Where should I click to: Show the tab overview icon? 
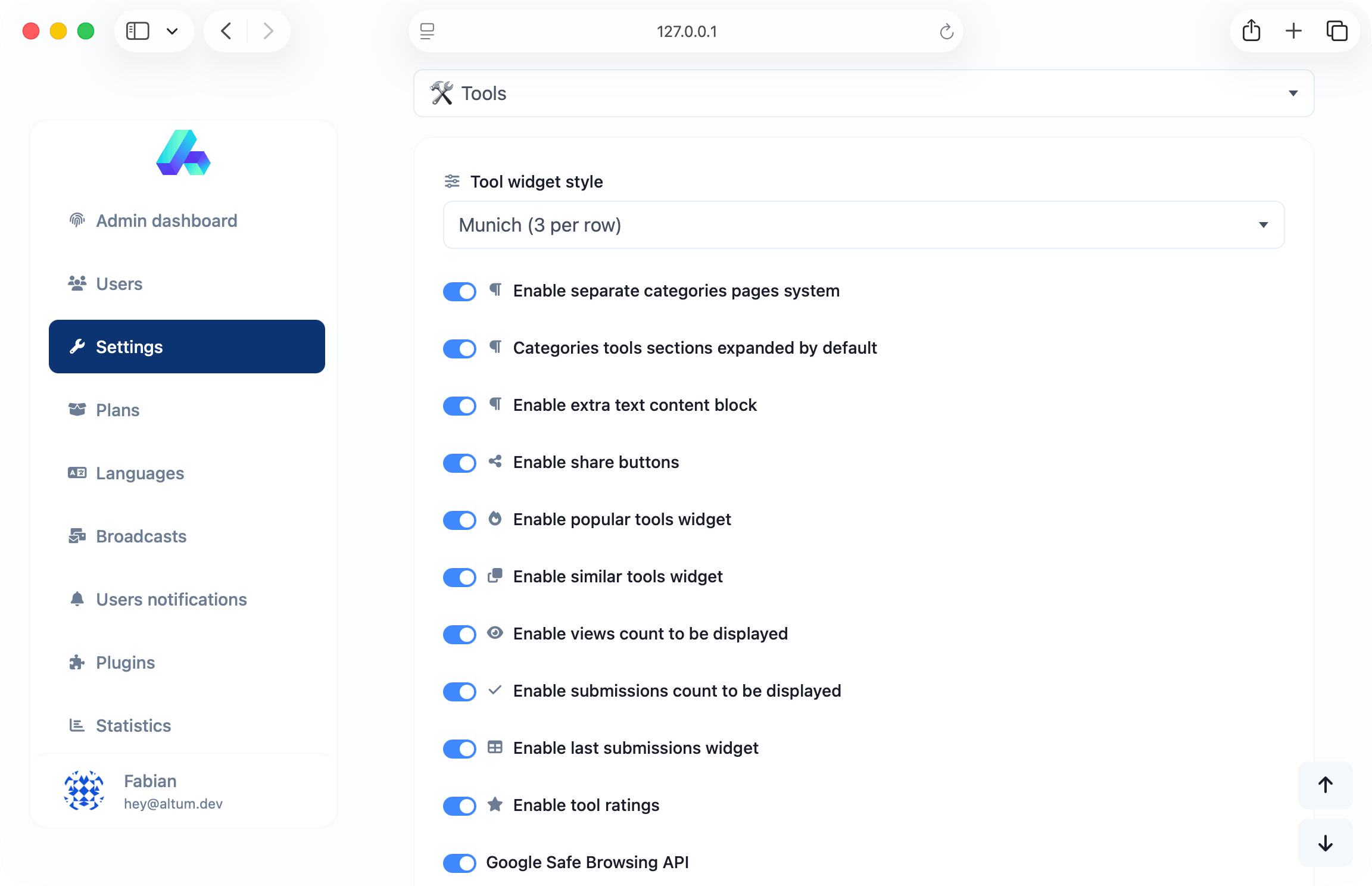pos(1336,30)
